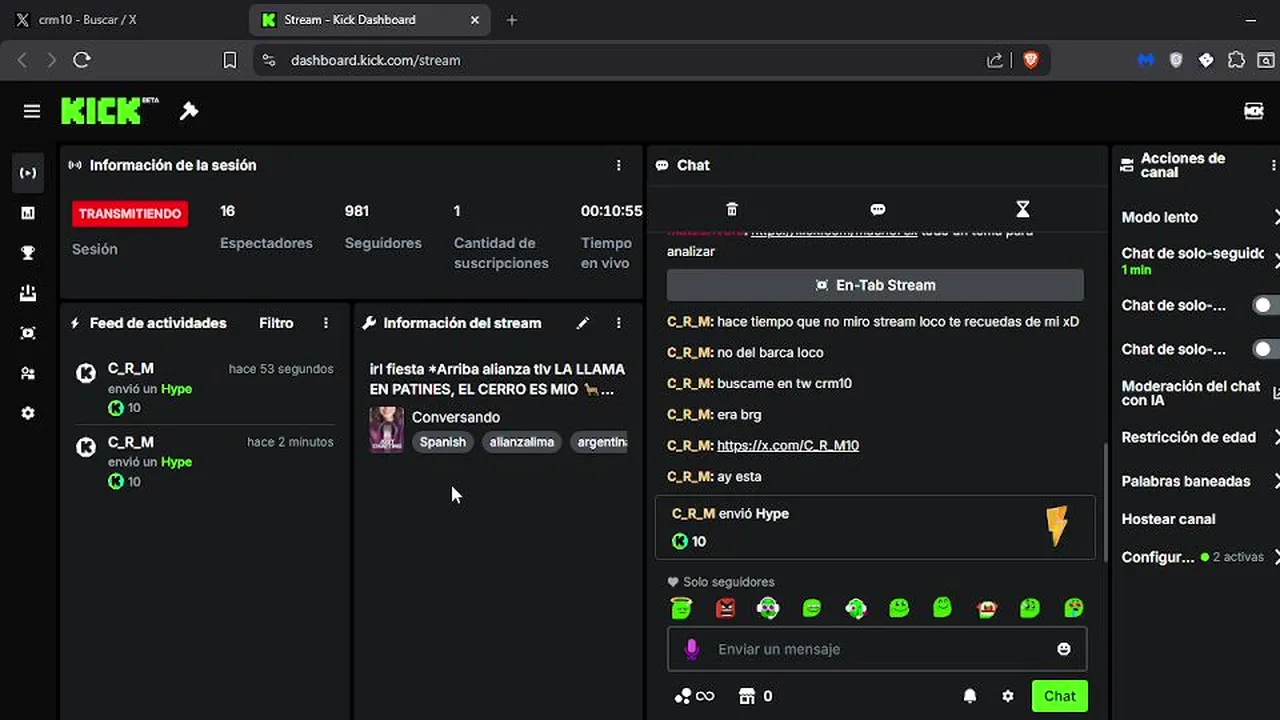Open Información del stream options menu
Viewport: 1280px width, 720px height.
click(618, 323)
